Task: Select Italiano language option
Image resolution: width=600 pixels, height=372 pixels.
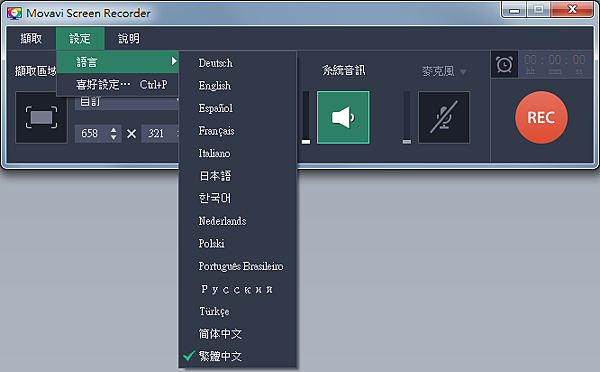Action: point(238,153)
